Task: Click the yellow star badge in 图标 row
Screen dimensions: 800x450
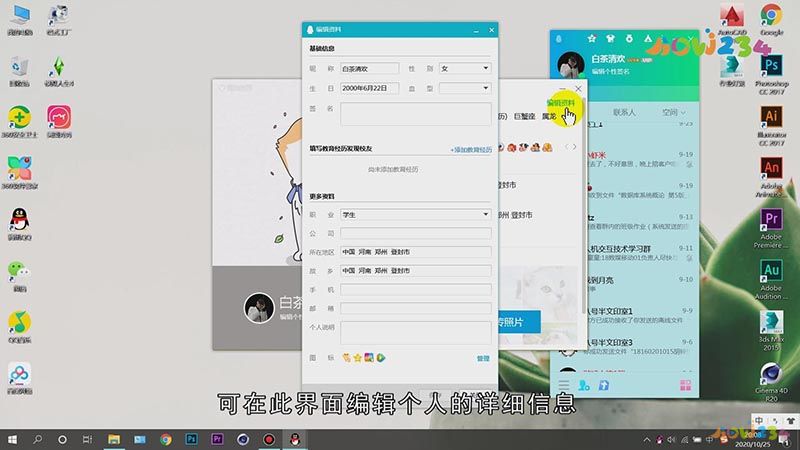Action: (358, 358)
